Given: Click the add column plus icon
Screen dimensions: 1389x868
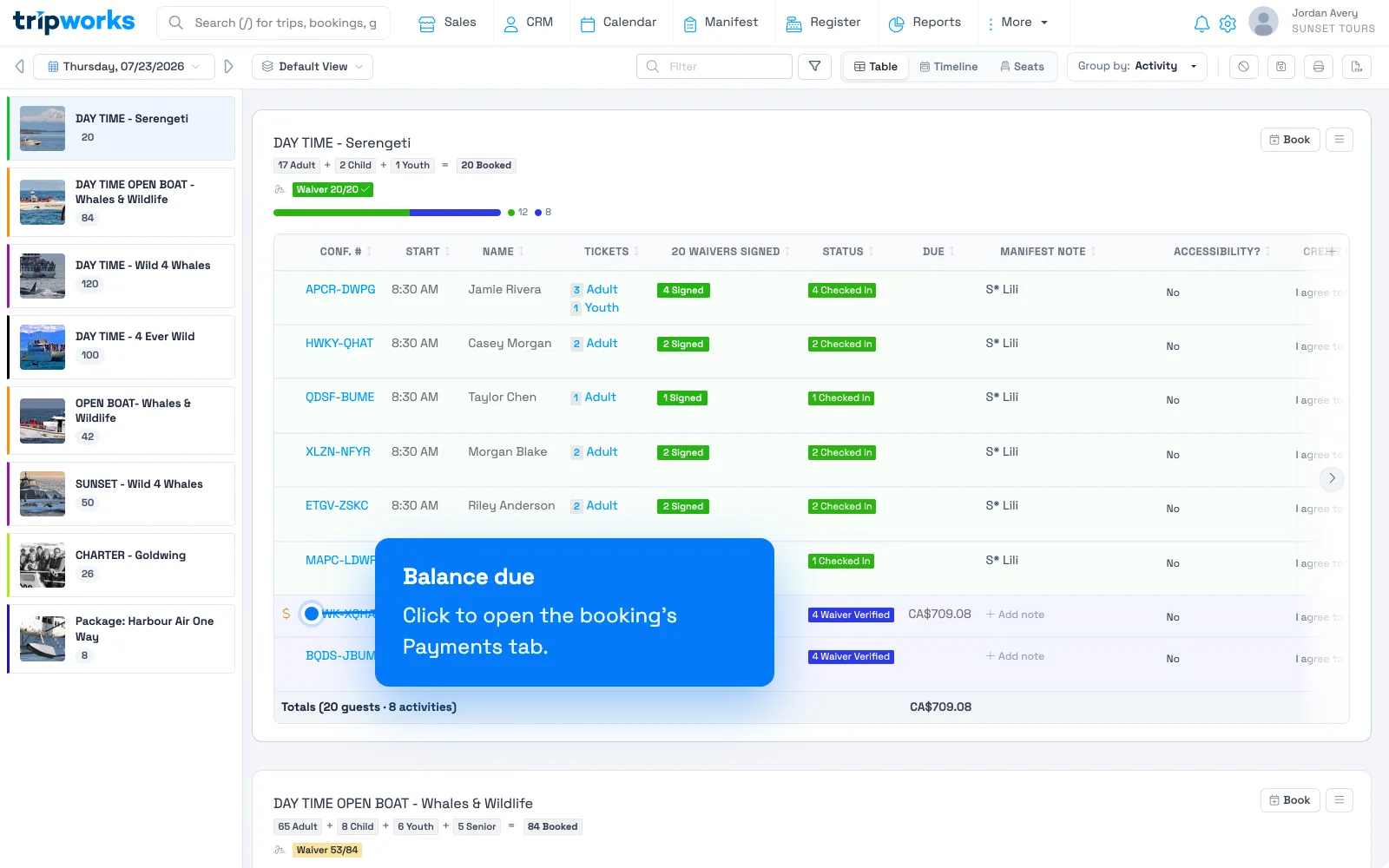Looking at the screenshot, I should pyautogui.click(x=1332, y=252).
